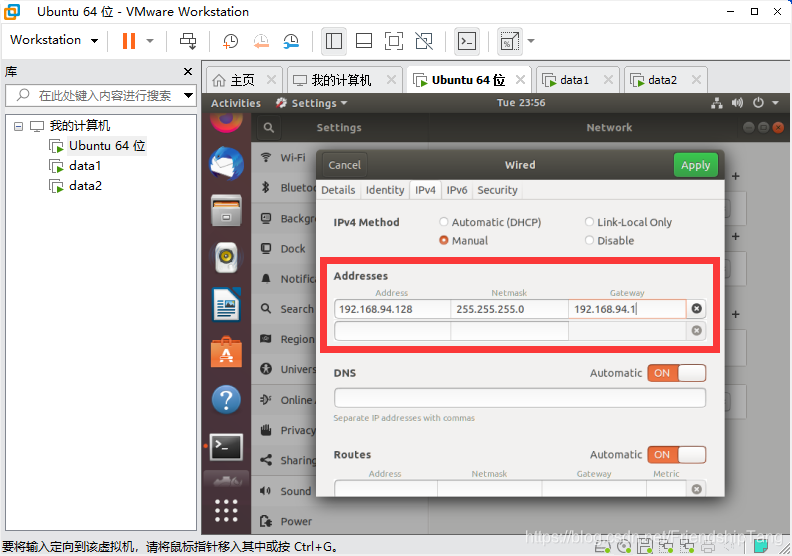This screenshot has height=556, width=792.
Task: Select Disable IPv4 method
Action: pyautogui.click(x=609, y=240)
